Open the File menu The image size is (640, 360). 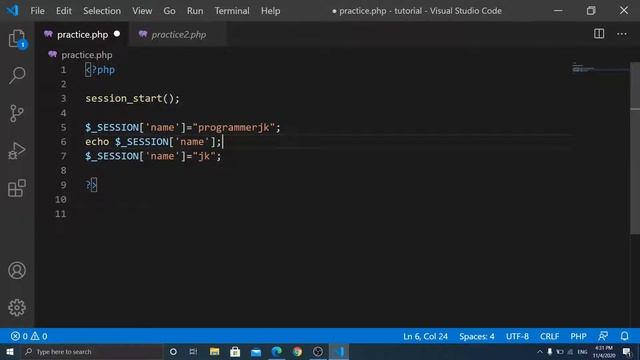click(x=37, y=11)
